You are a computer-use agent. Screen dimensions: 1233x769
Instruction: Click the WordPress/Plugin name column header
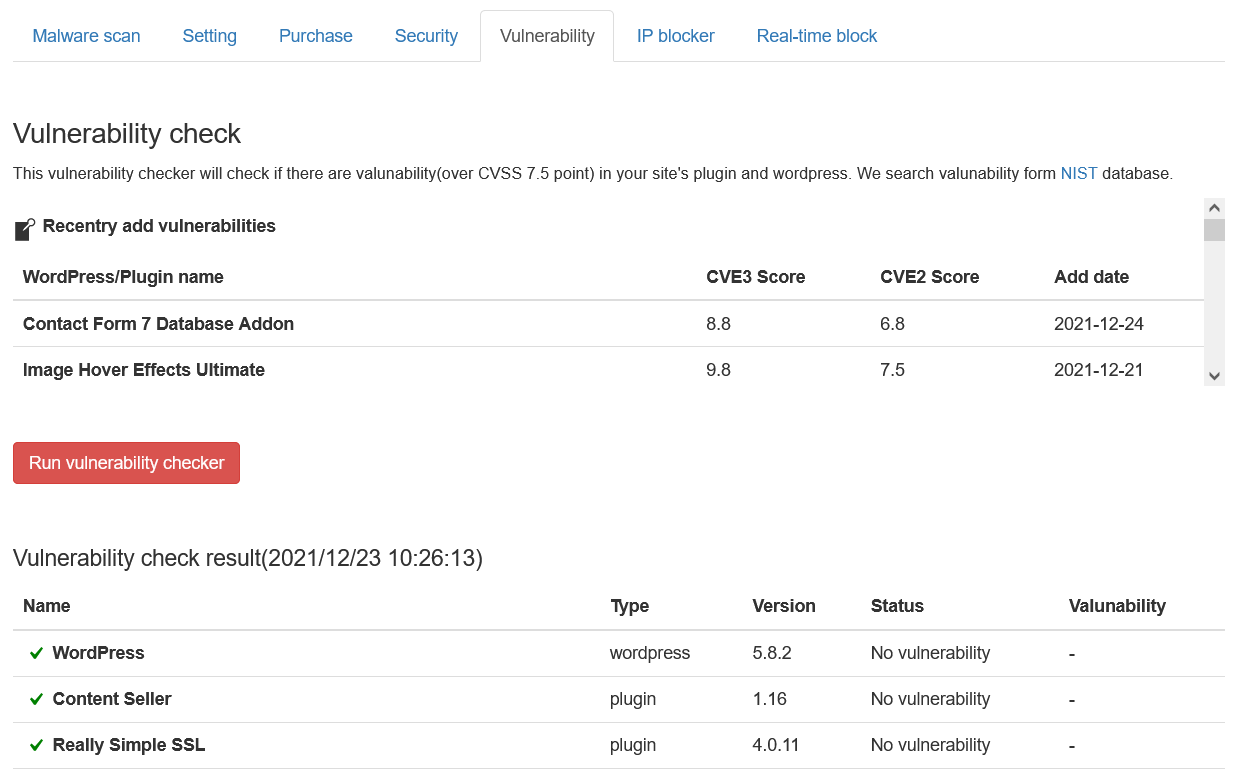click(123, 277)
